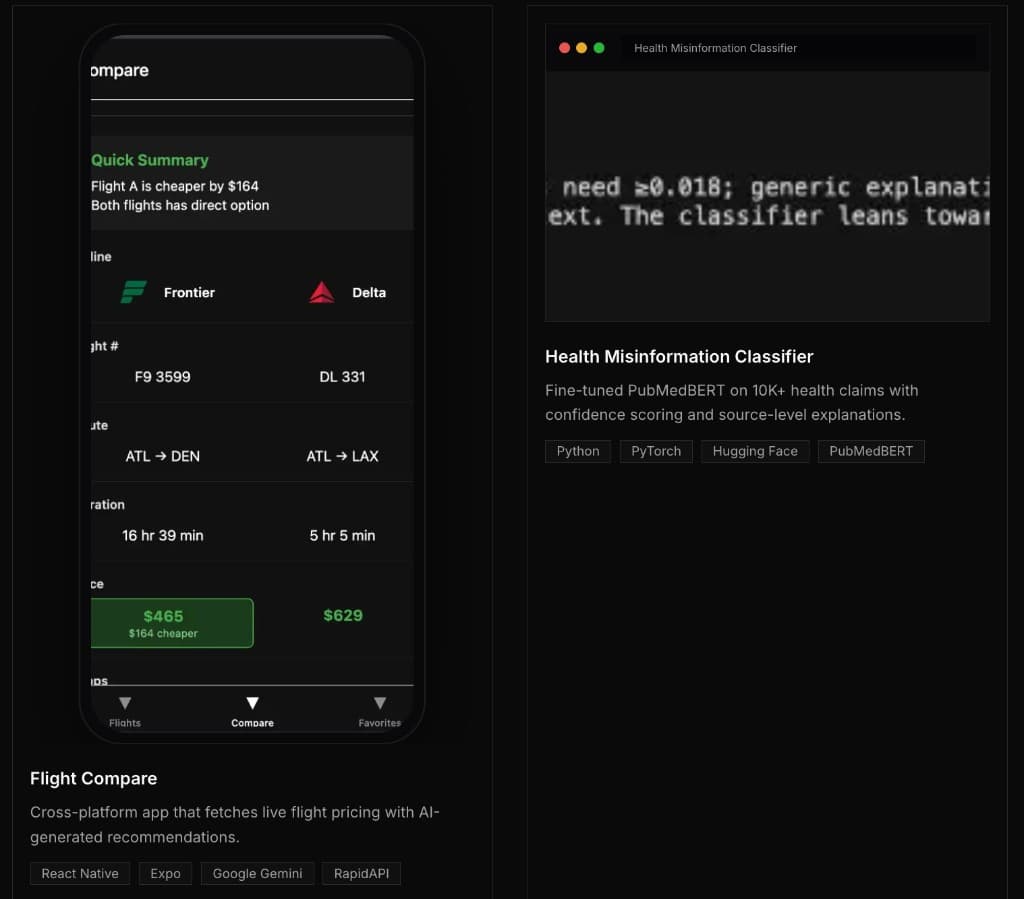Screen dimensions: 1024x899
Task: Click the Quick Summary heading
Action: click(x=150, y=160)
